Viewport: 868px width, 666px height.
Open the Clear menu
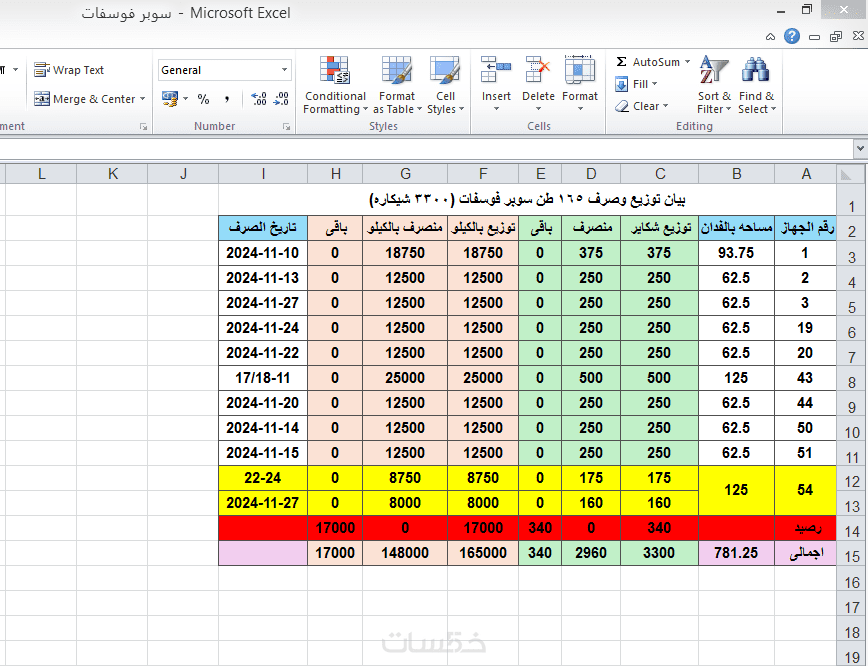coord(642,106)
